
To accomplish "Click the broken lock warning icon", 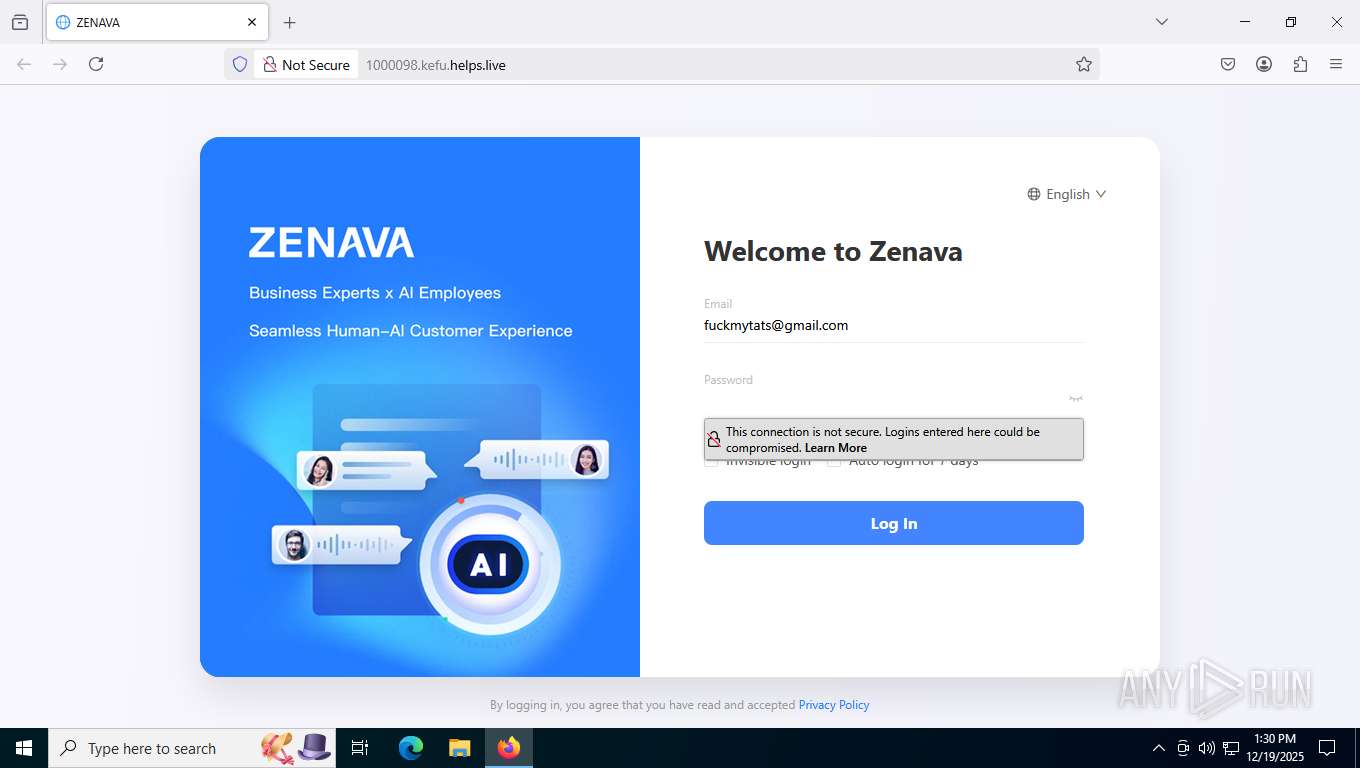I will pyautogui.click(x=714, y=439).
